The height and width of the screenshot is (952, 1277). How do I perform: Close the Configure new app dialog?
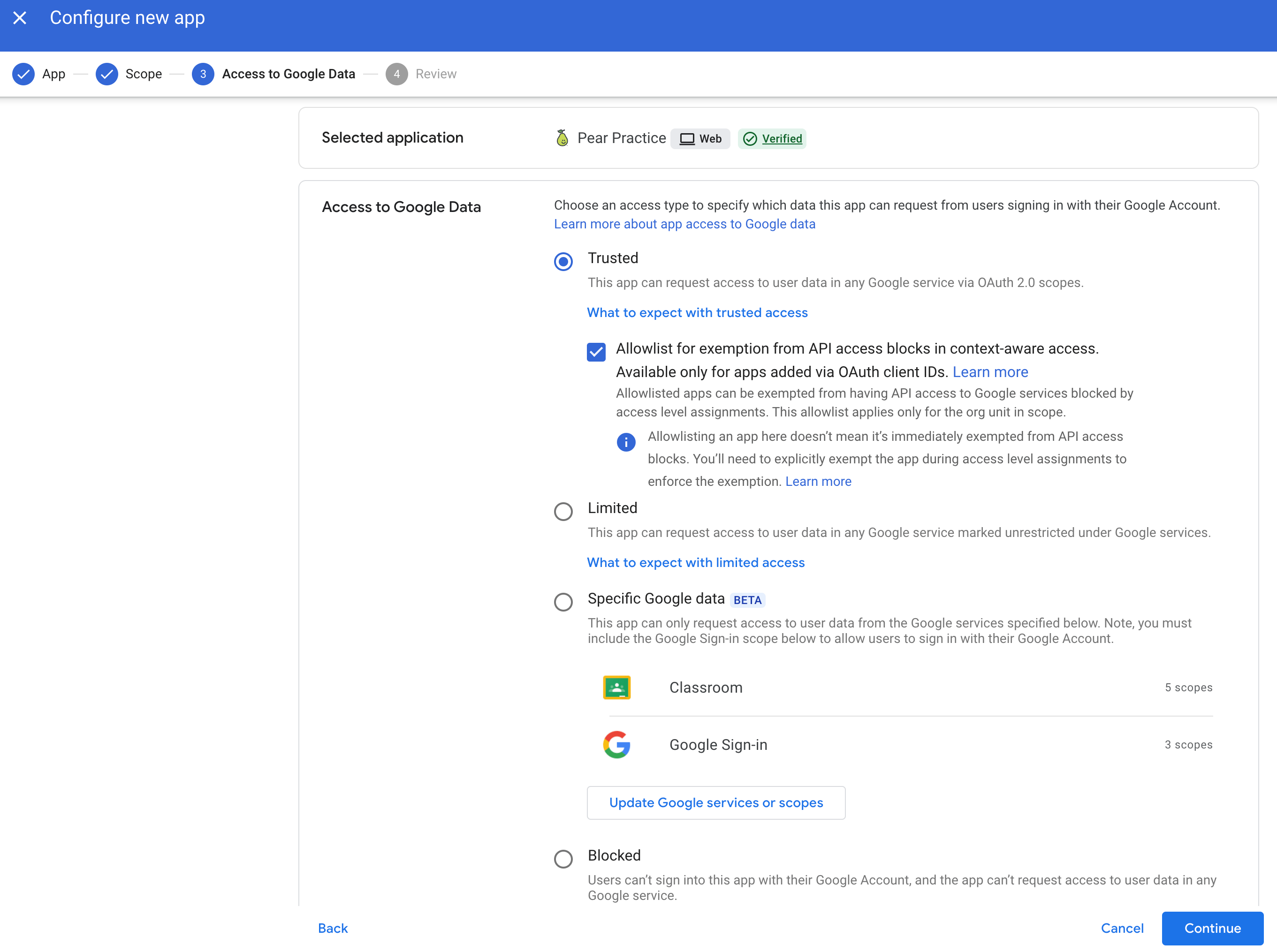20,18
